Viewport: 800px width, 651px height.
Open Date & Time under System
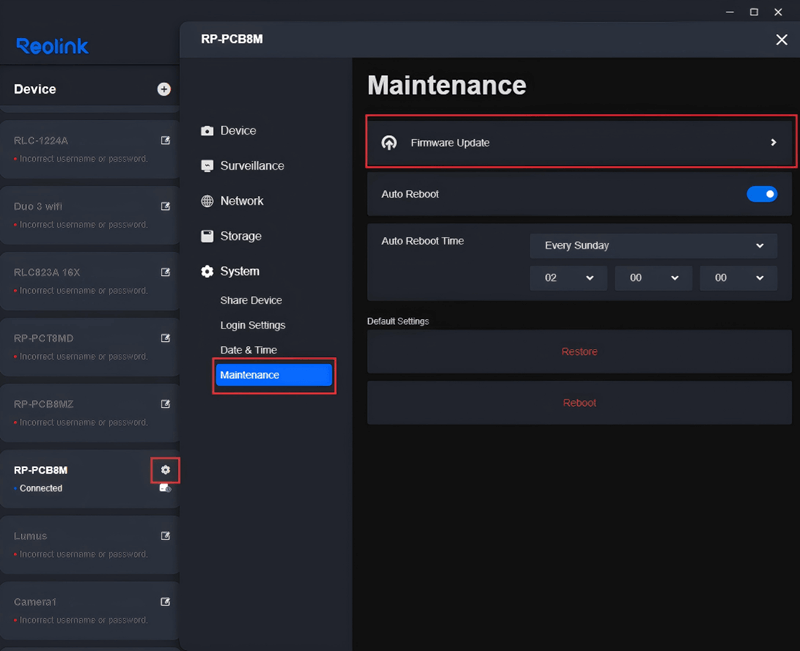[x=248, y=350]
